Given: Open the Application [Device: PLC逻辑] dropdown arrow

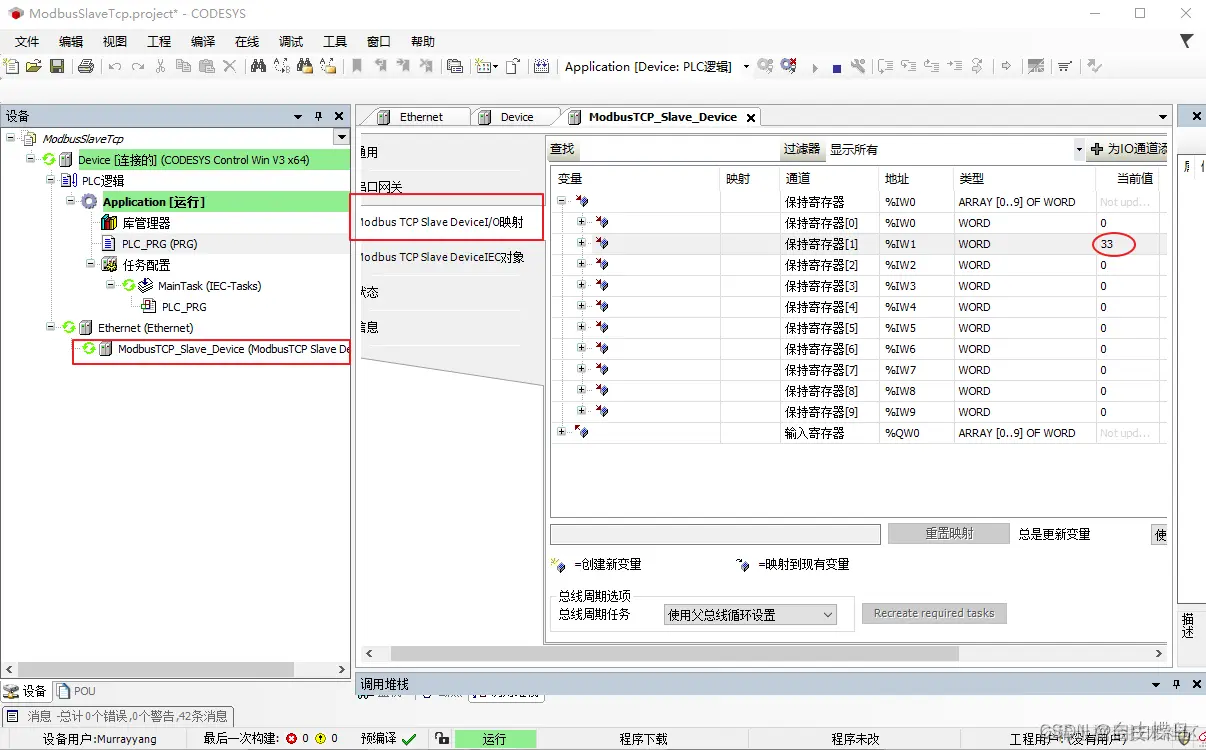Looking at the screenshot, I should 746,67.
